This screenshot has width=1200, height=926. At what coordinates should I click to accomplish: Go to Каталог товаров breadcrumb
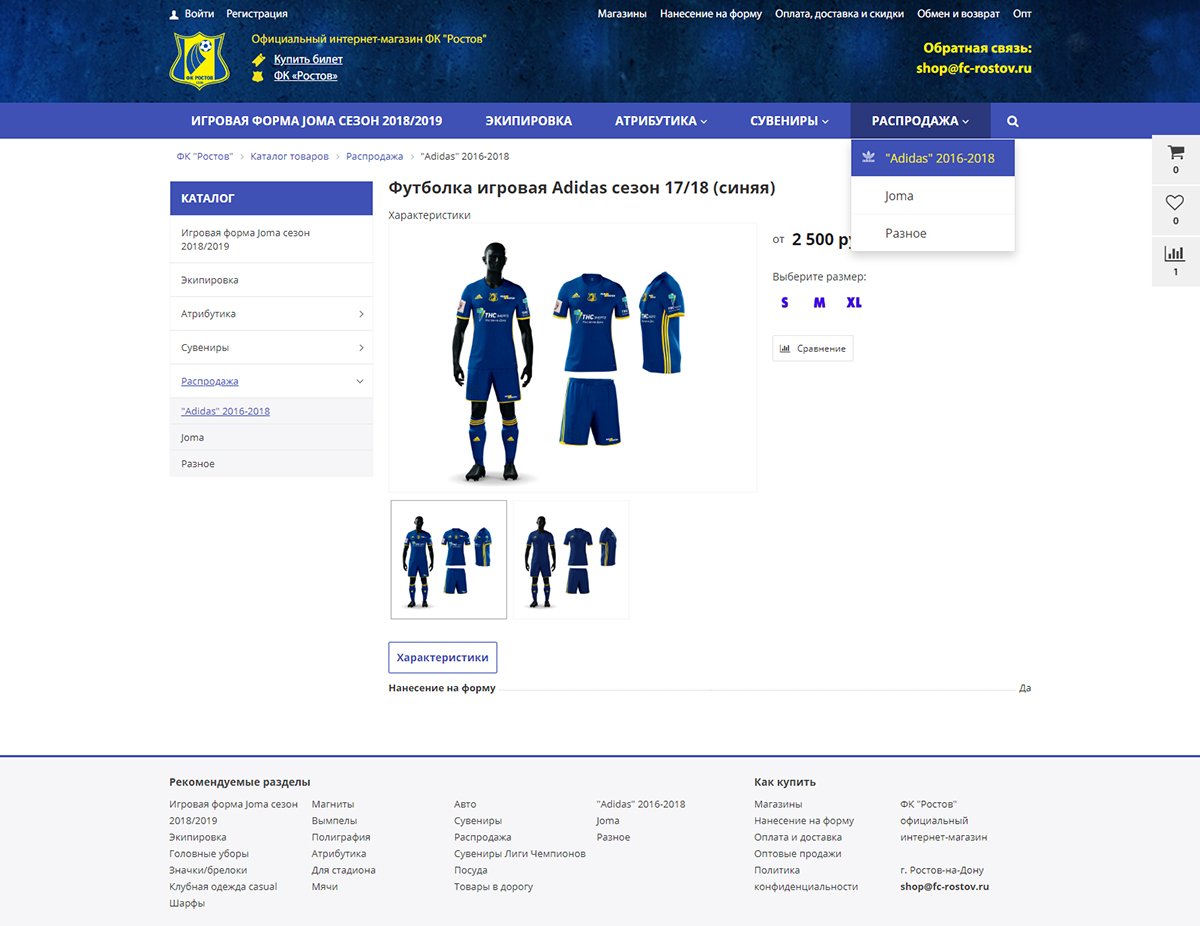pyautogui.click(x=289, y=156)
